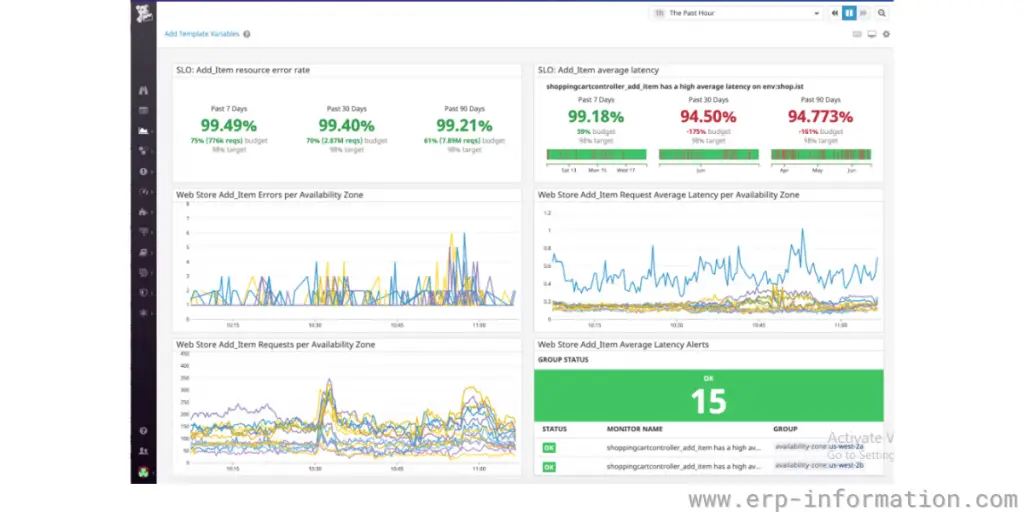Click the 1h time range badge
Image resolution: width=1024 pixels, height=512 pixels.
(659, 13)
